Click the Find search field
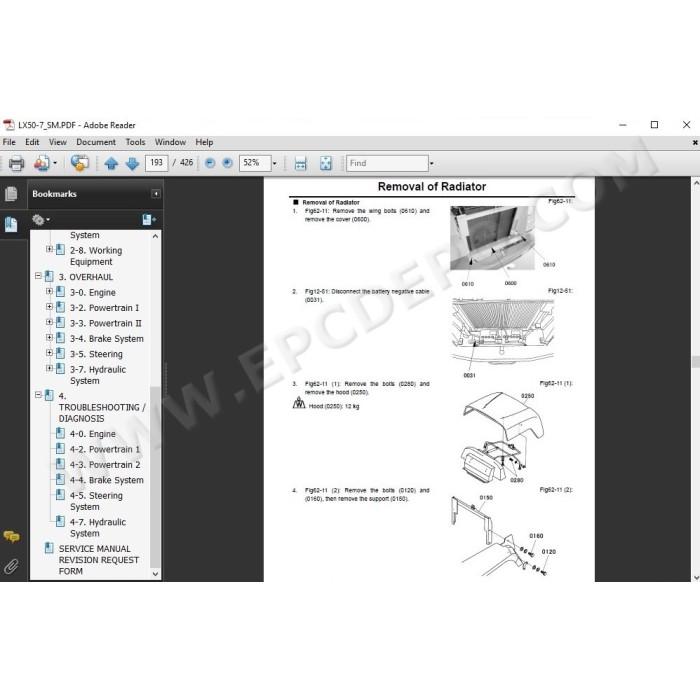Image resolution: width=700 pixels, height=700 pixels. point(387,163)
